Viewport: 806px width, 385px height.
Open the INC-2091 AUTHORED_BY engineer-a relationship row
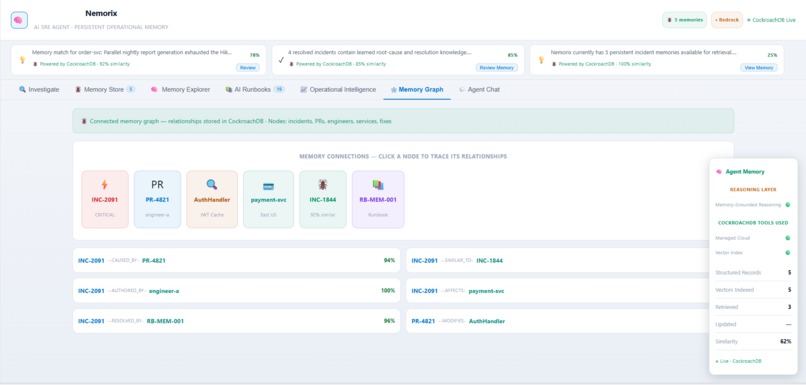pyautogui.click(x=236, y=291)
